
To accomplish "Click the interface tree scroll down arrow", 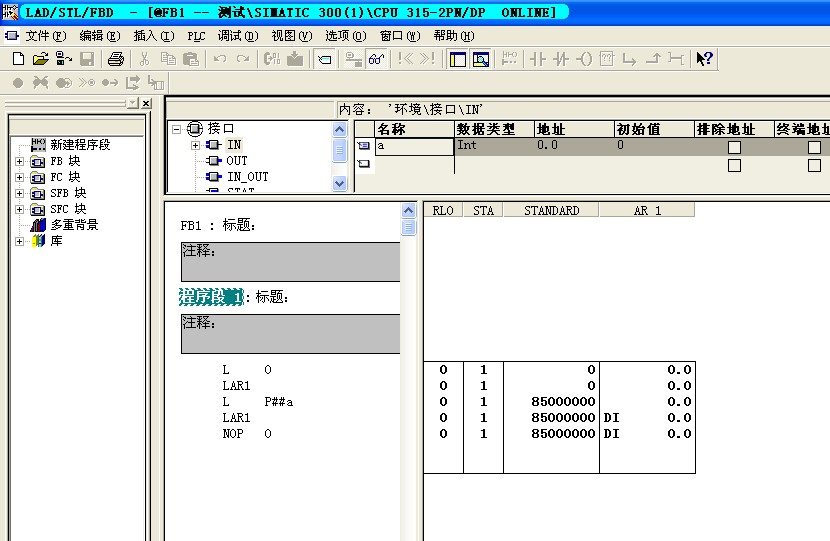I will [x=339, y=184].
